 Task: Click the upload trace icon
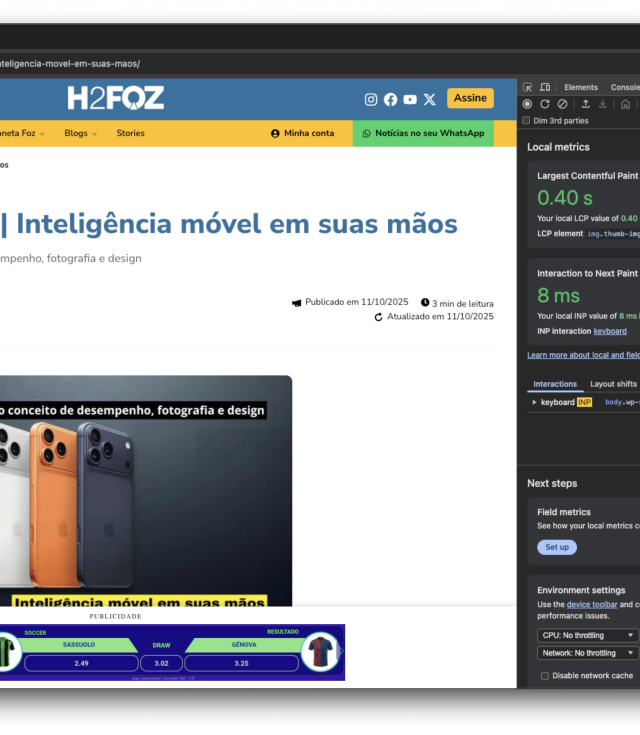pyautogui.click(x=586, y=104)
